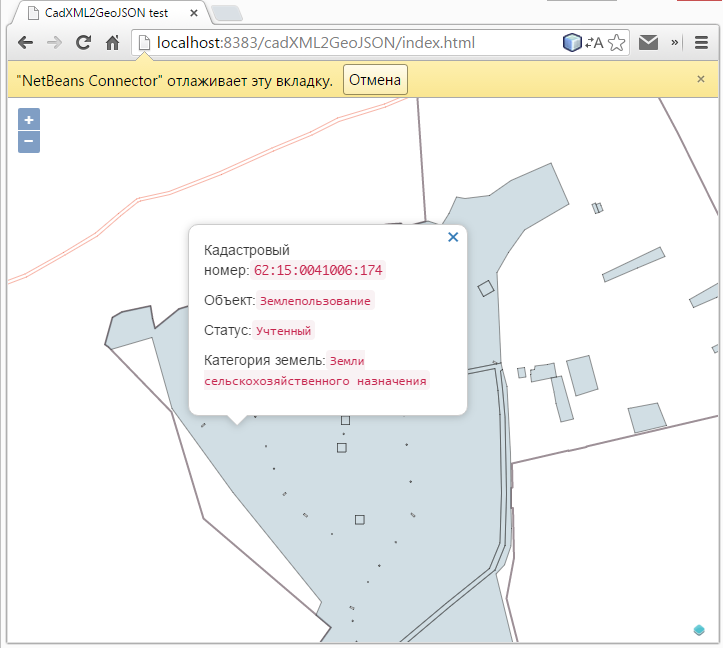Click the blue diamond icon in map corner
The width and height of the screenshot is (723, 648).
tap(699, 630)
